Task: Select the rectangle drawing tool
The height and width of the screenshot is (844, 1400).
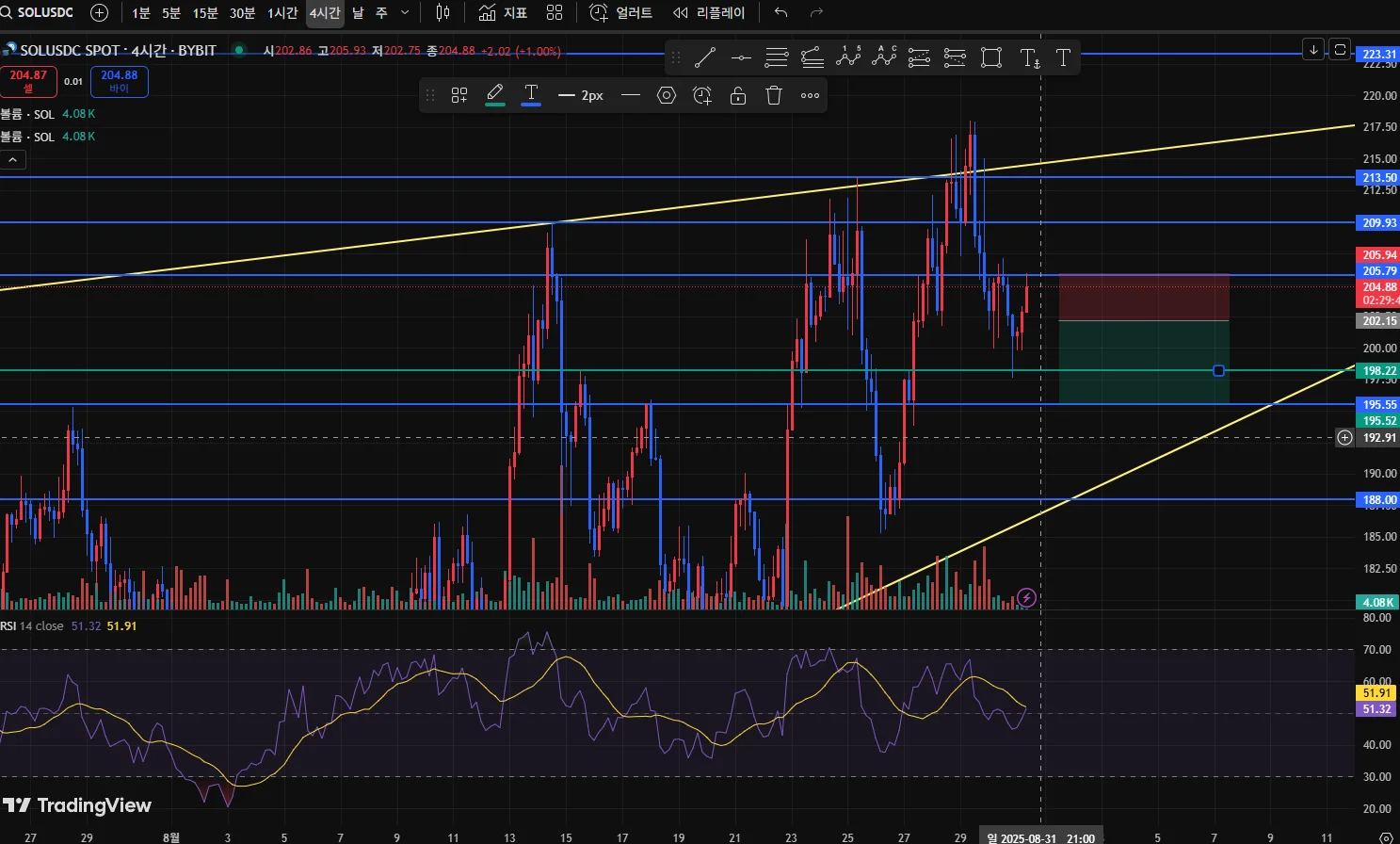Action: (991, 58)
